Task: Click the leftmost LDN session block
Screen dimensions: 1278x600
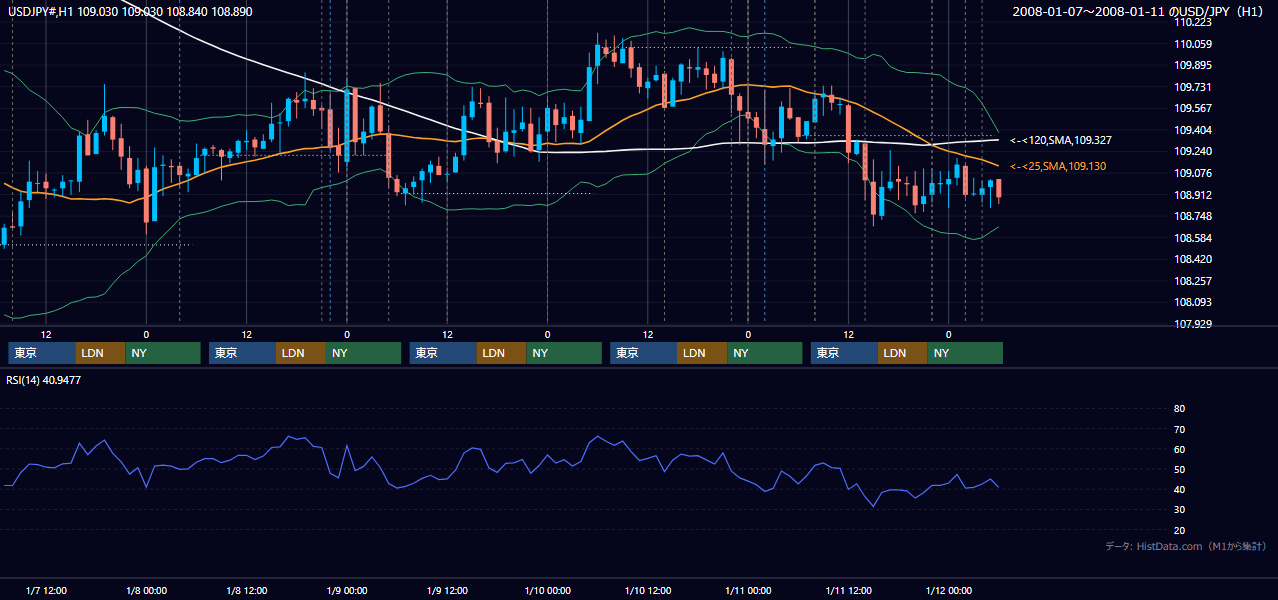Action: pos(101,353)
